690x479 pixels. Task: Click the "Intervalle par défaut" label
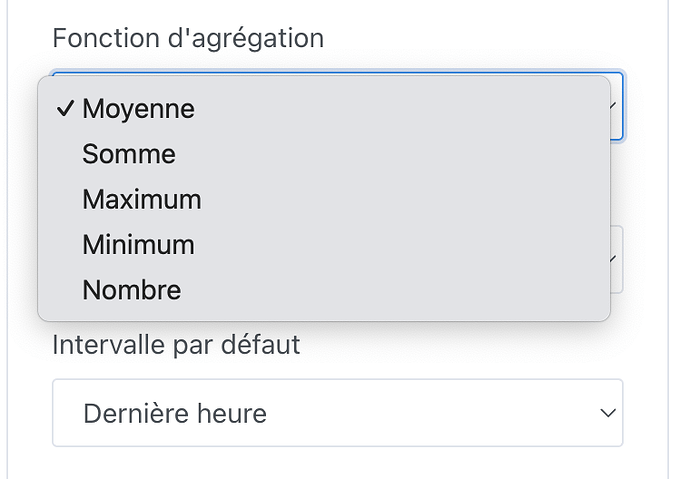176,346
